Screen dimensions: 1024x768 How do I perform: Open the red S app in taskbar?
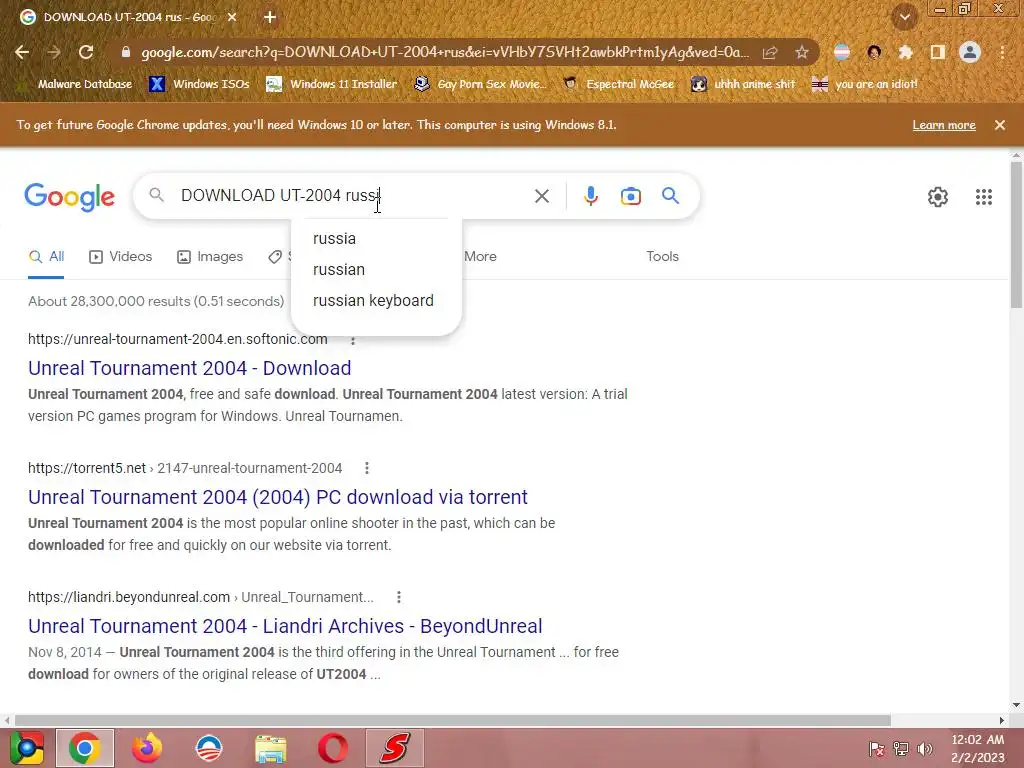[x=394, y=748]
